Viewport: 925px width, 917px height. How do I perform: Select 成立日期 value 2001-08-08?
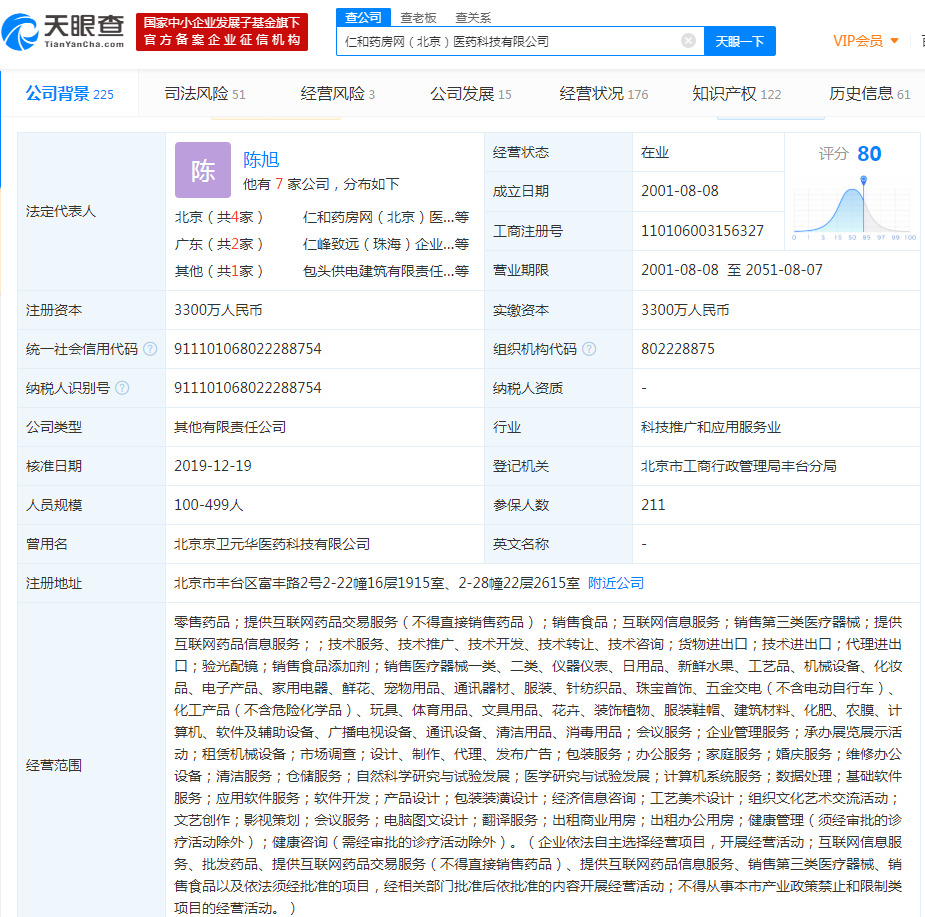(x=680, y=191)
